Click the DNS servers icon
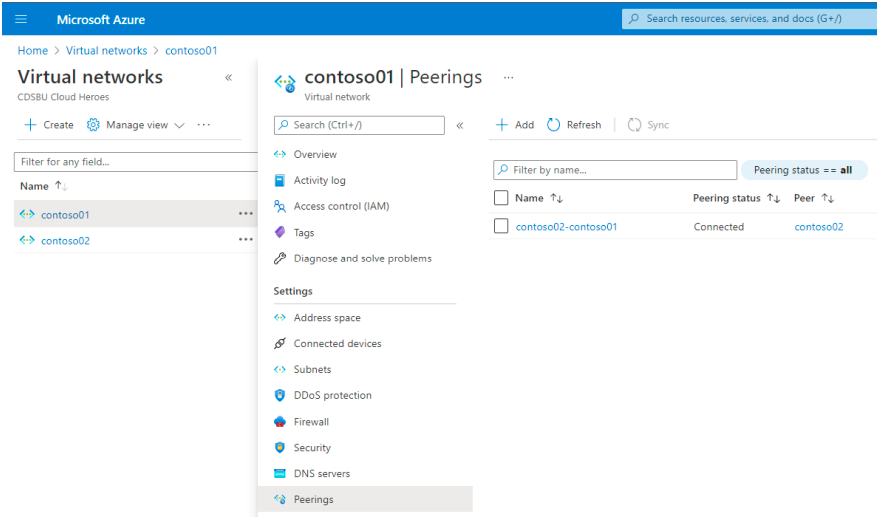The image size is (882, 529). click(x=280, y=473)
